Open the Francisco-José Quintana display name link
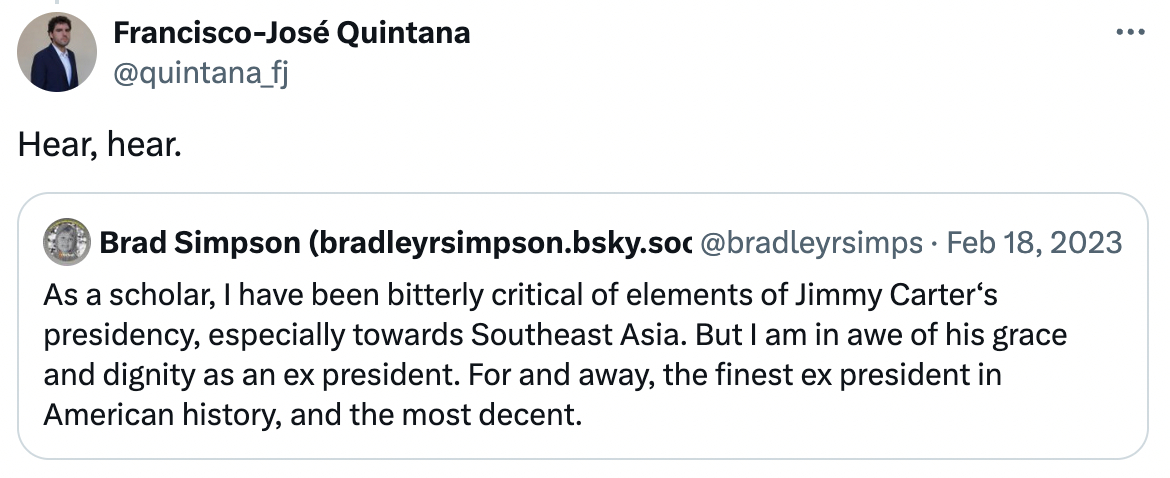The image size is (1170, 478). coord(291,33)
